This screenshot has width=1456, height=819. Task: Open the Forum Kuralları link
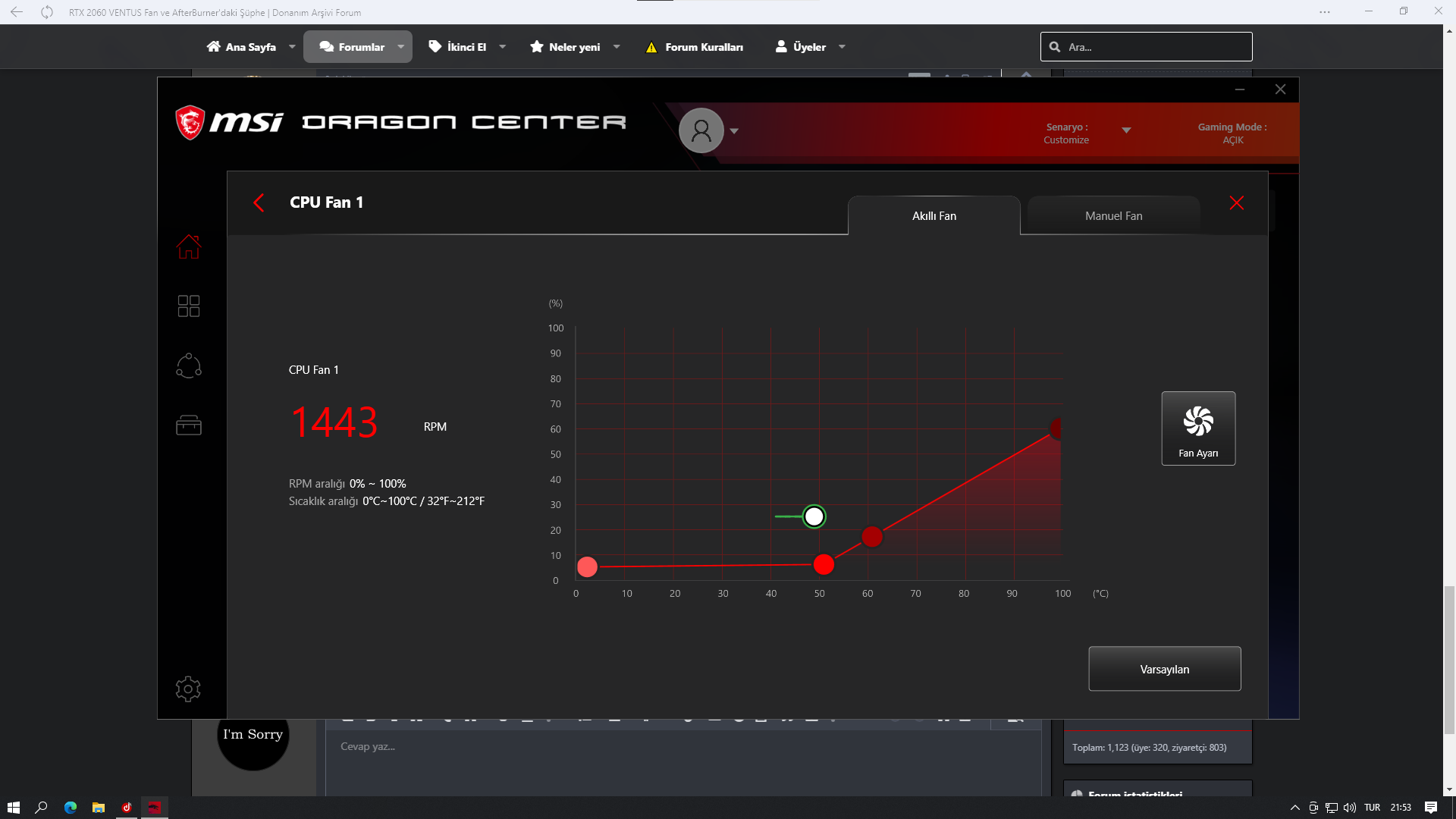[x=694, y=47]
